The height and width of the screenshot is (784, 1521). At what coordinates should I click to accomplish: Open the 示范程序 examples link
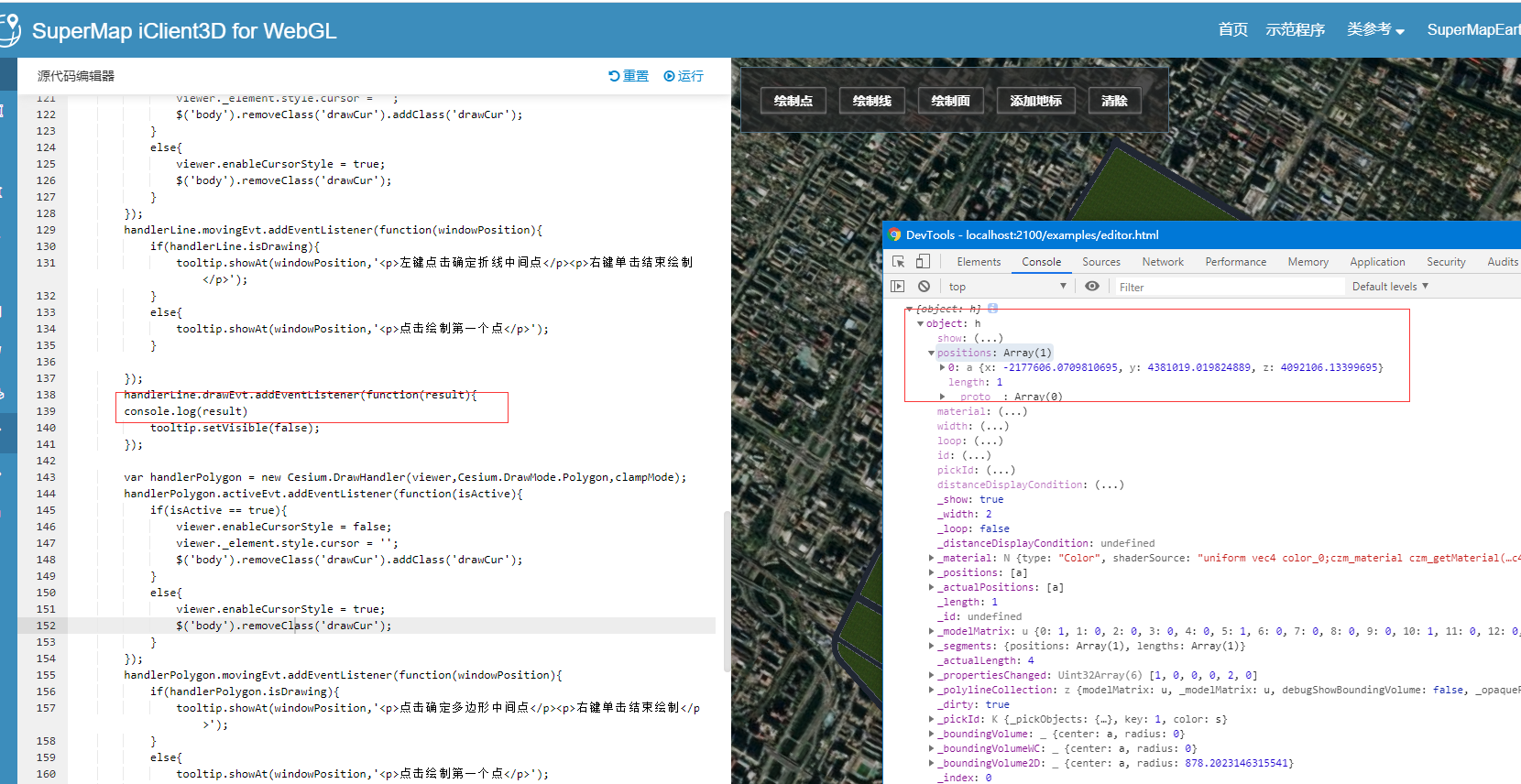pos(1296,29)
